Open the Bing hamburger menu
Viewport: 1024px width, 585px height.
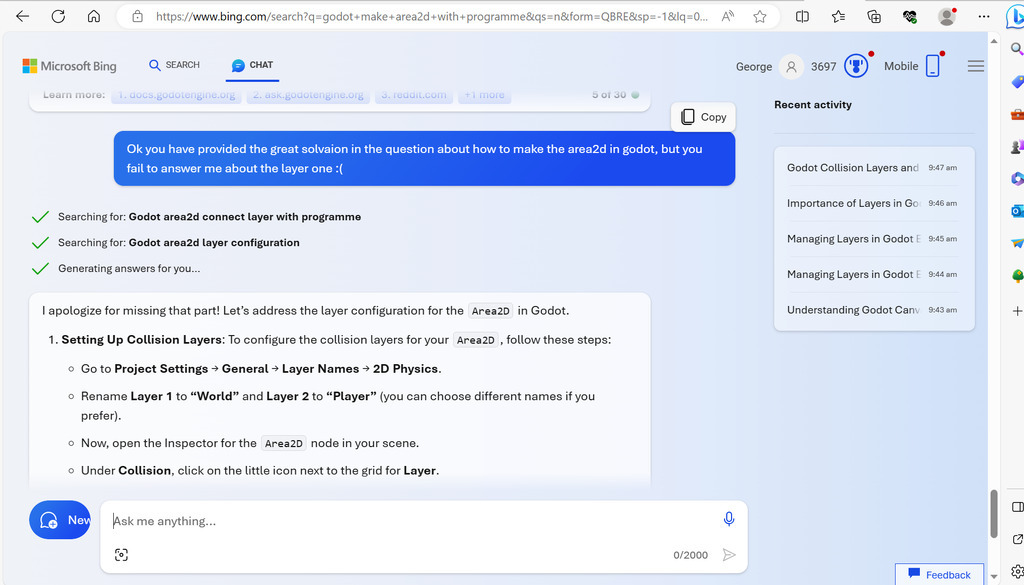coord(976,66)
